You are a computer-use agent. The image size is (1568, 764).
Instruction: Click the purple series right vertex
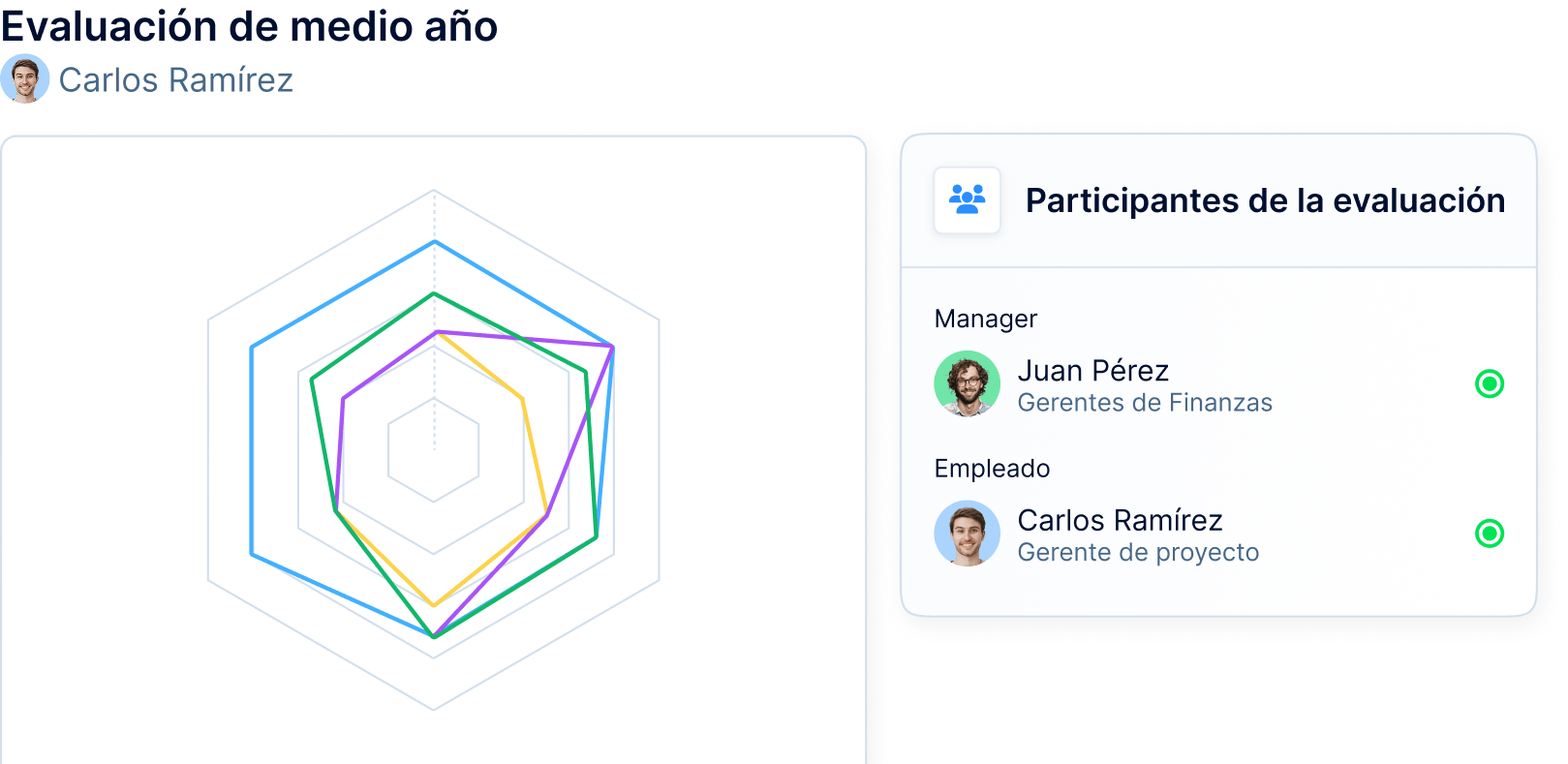pos(612,347)
